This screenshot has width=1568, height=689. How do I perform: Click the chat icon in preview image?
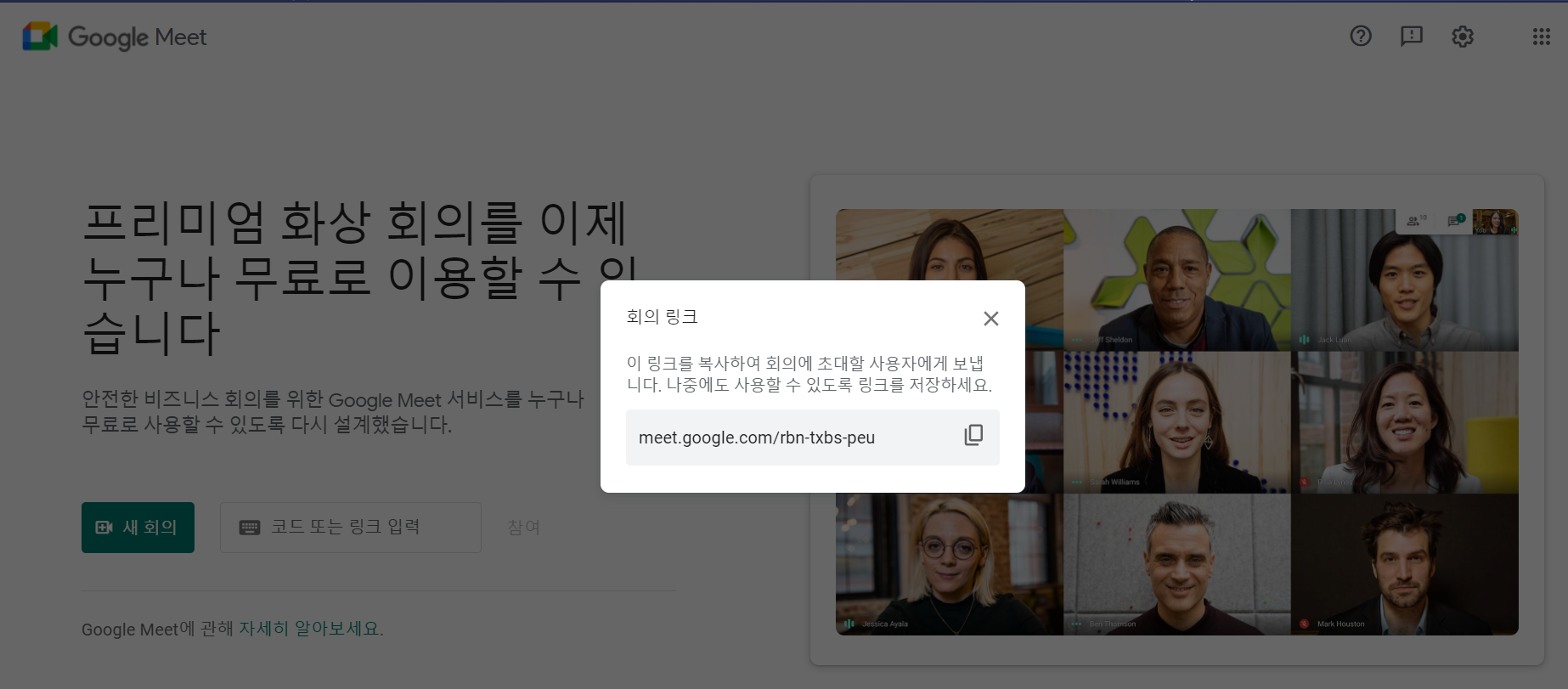1456,221
